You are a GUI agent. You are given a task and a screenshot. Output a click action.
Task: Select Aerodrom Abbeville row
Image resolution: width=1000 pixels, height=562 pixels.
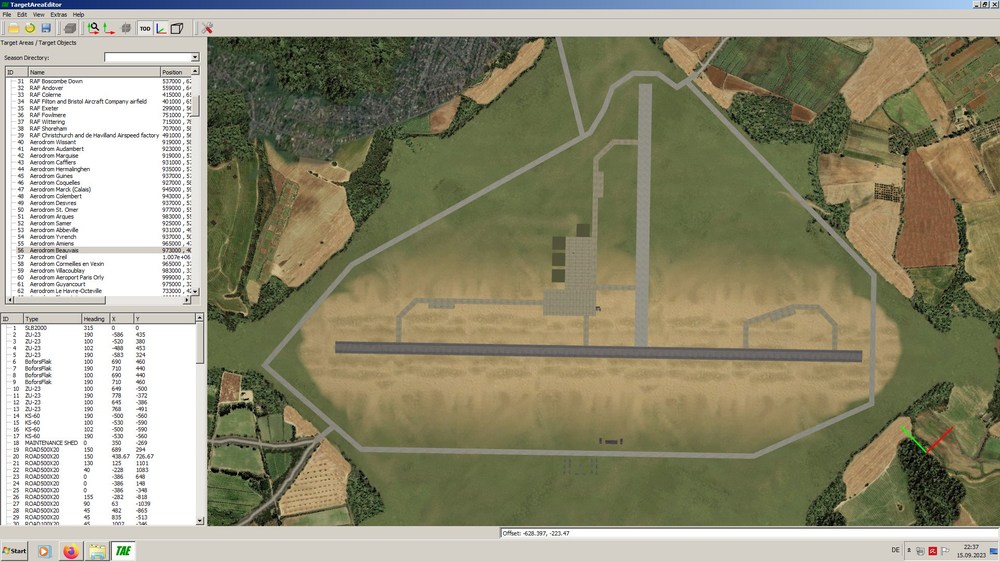pos(54,230)
